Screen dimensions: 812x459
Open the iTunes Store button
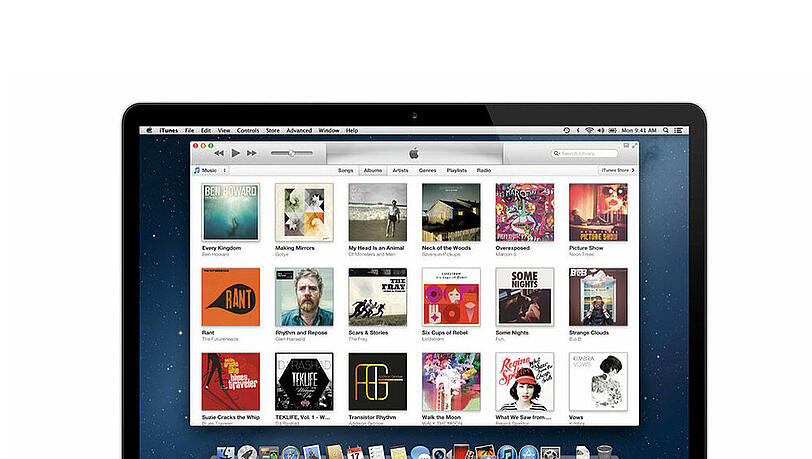tap(617, 170)
